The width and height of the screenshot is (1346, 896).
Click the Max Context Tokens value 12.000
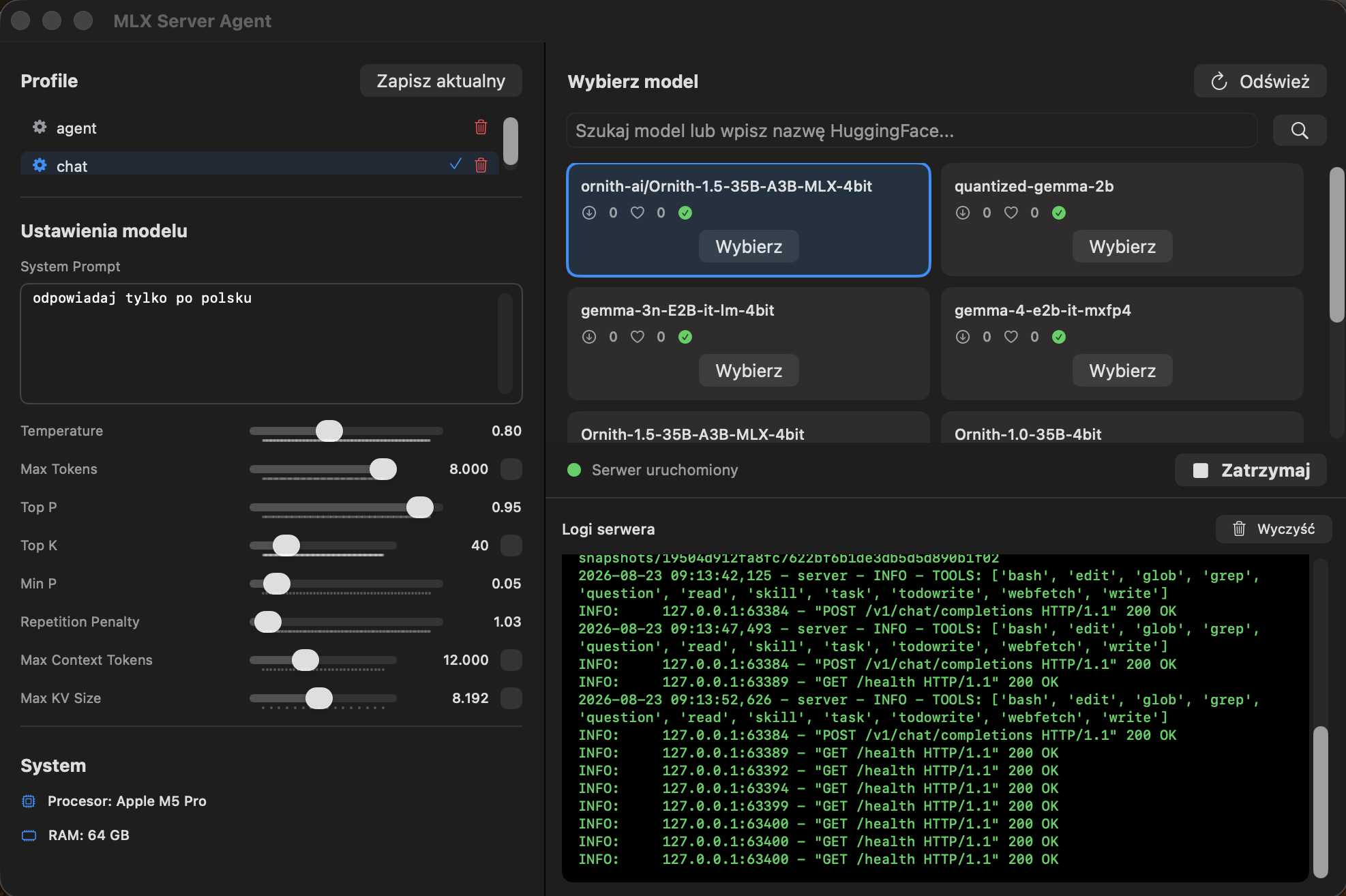tap(466, 660)
